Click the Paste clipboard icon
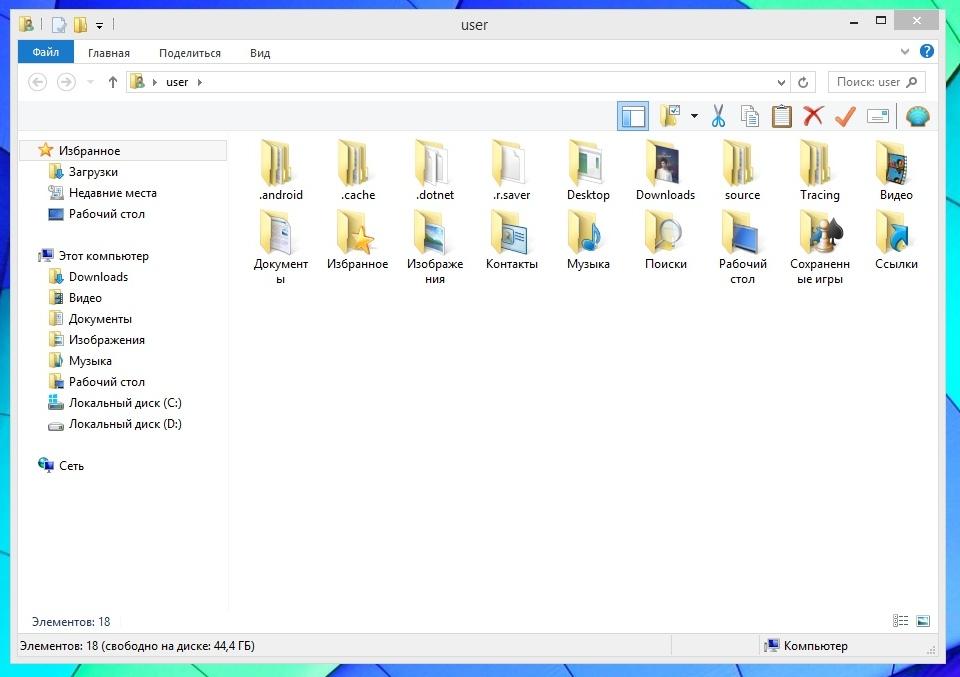Viewport: 960px width, 677px height. pyautogui.click(x=781, y=115)
